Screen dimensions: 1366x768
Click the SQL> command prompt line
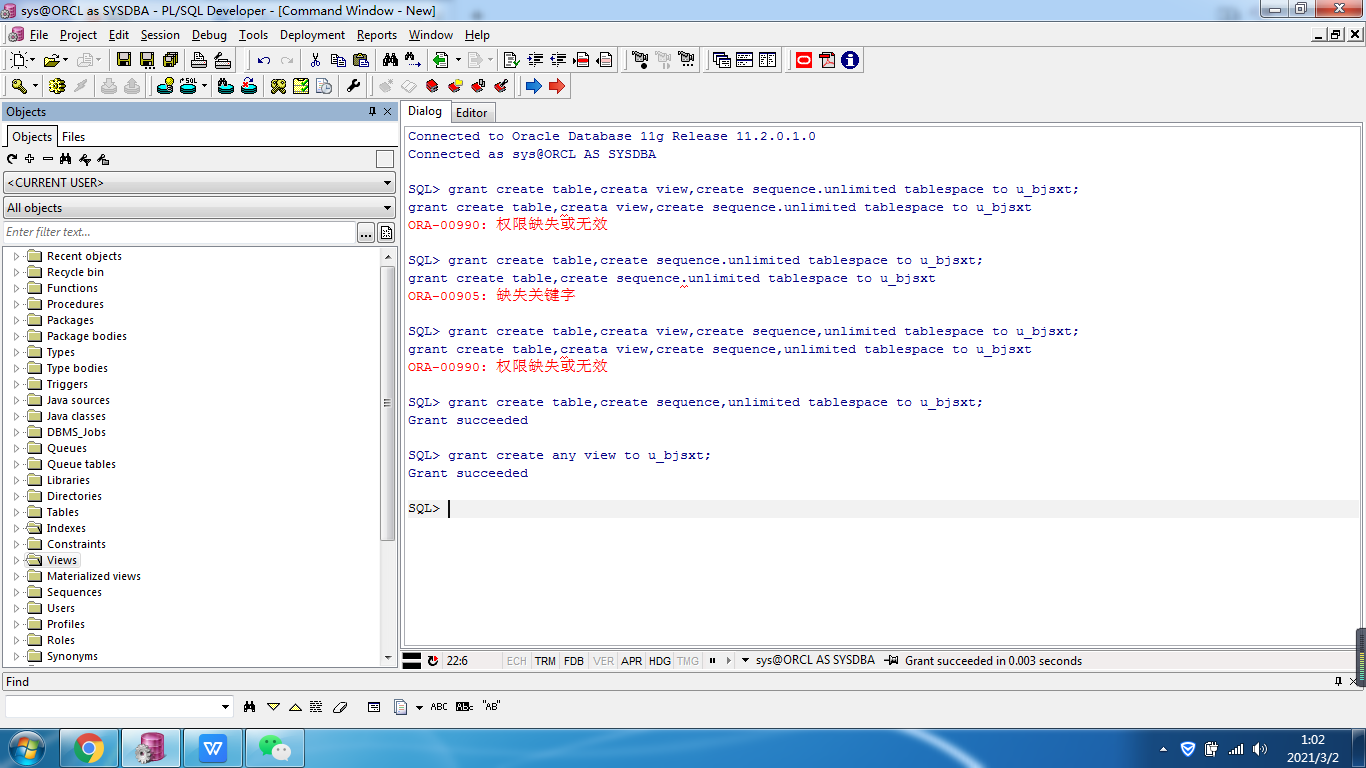point(883,509)
